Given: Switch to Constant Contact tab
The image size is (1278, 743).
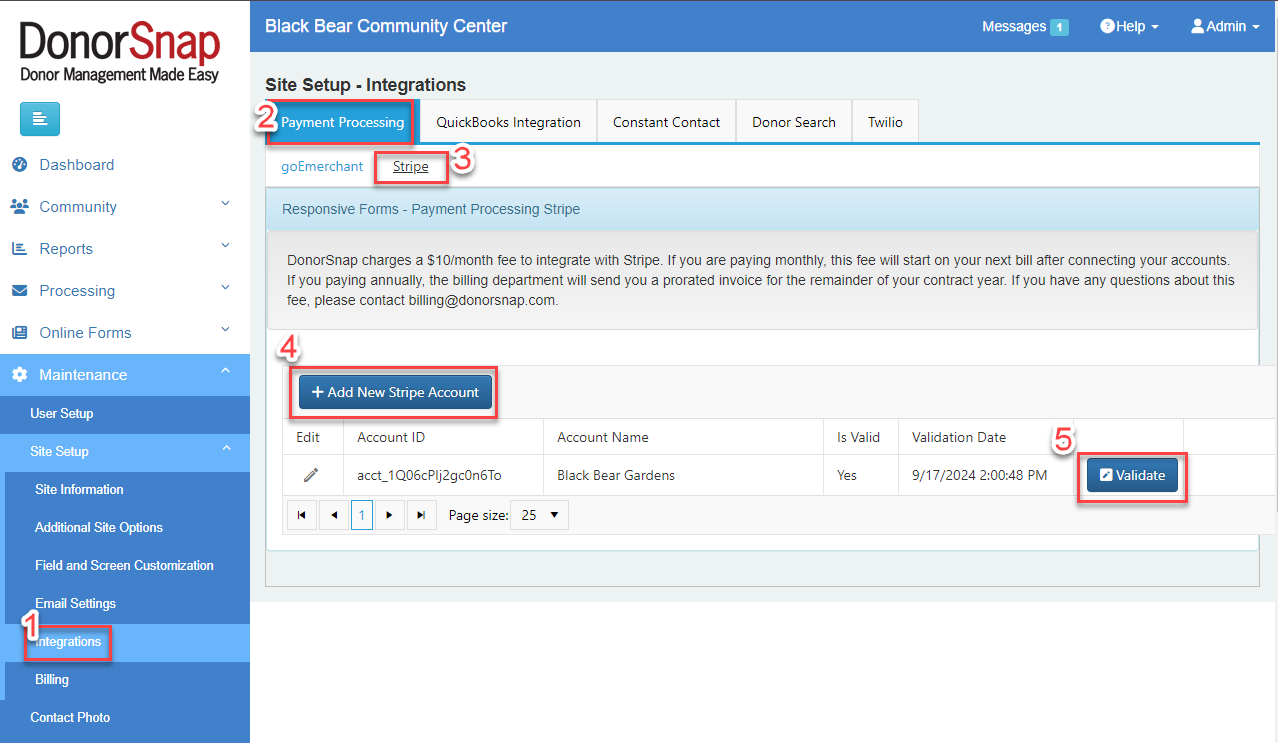Looking at the screenshot, I should pos(666,122).
